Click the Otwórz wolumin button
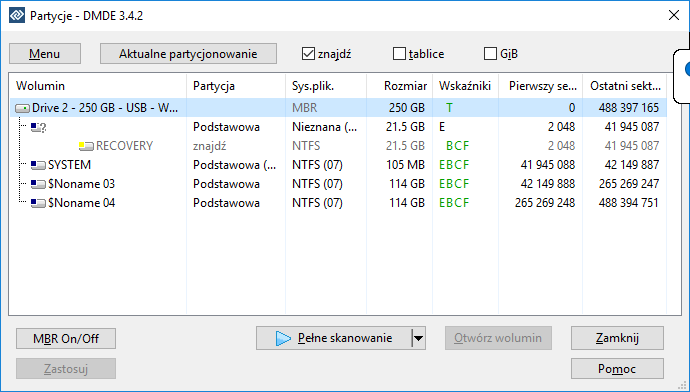 498,338
